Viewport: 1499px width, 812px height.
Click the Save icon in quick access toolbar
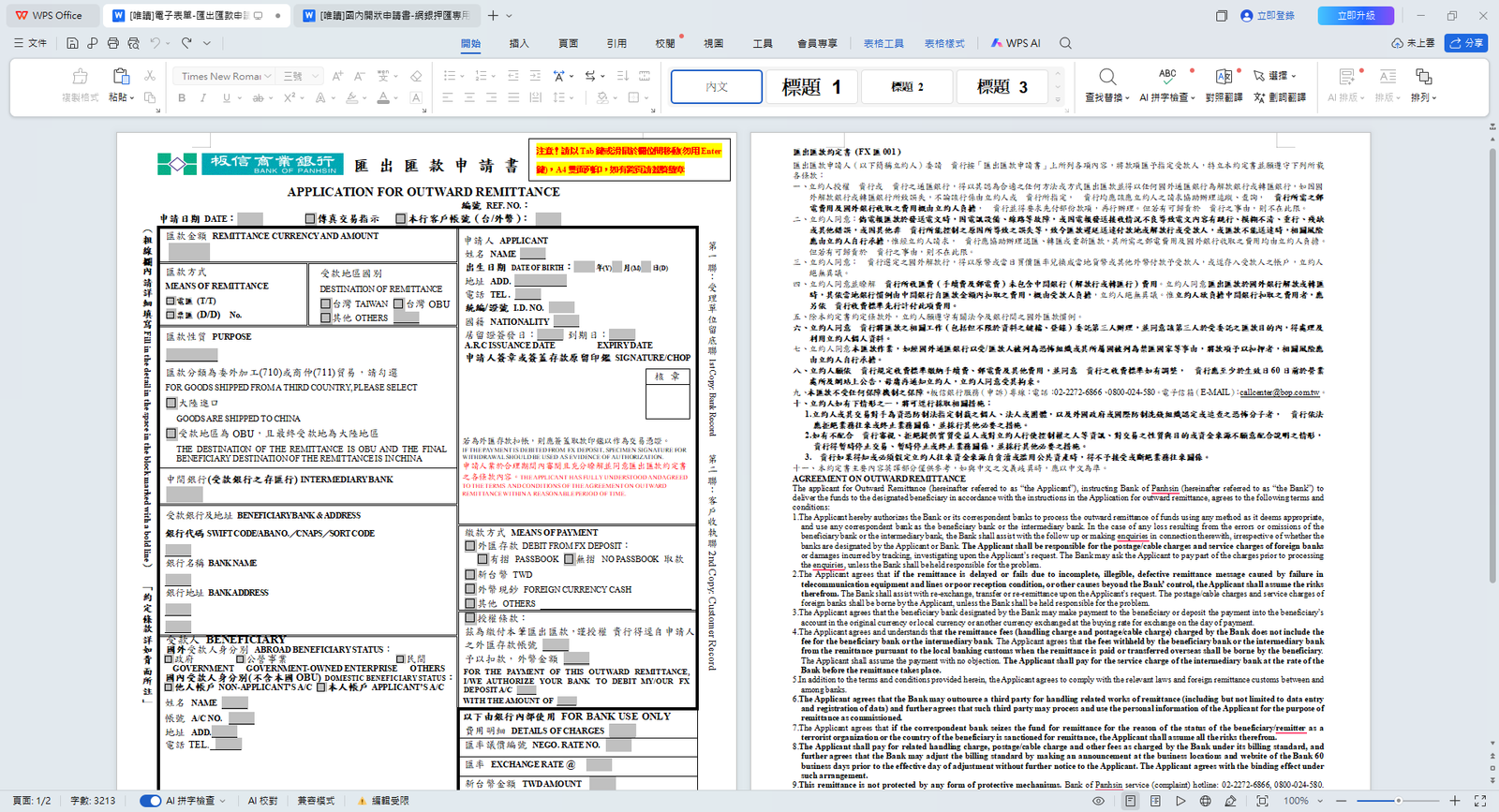click(72, 43)
